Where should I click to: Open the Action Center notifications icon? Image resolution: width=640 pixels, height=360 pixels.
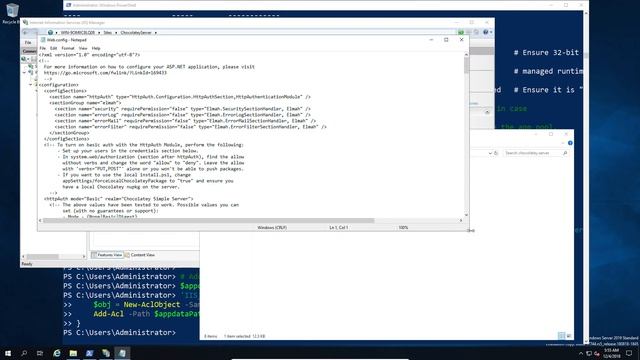tap(629, 353)
